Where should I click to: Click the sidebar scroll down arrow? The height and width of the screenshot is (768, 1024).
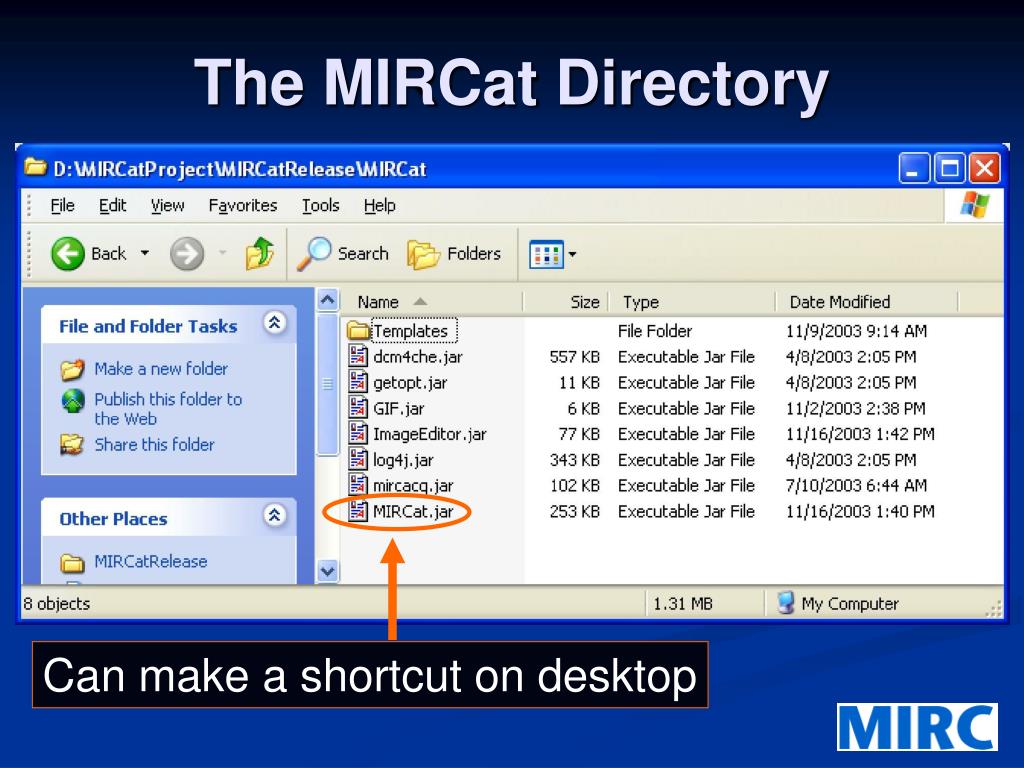328,571
